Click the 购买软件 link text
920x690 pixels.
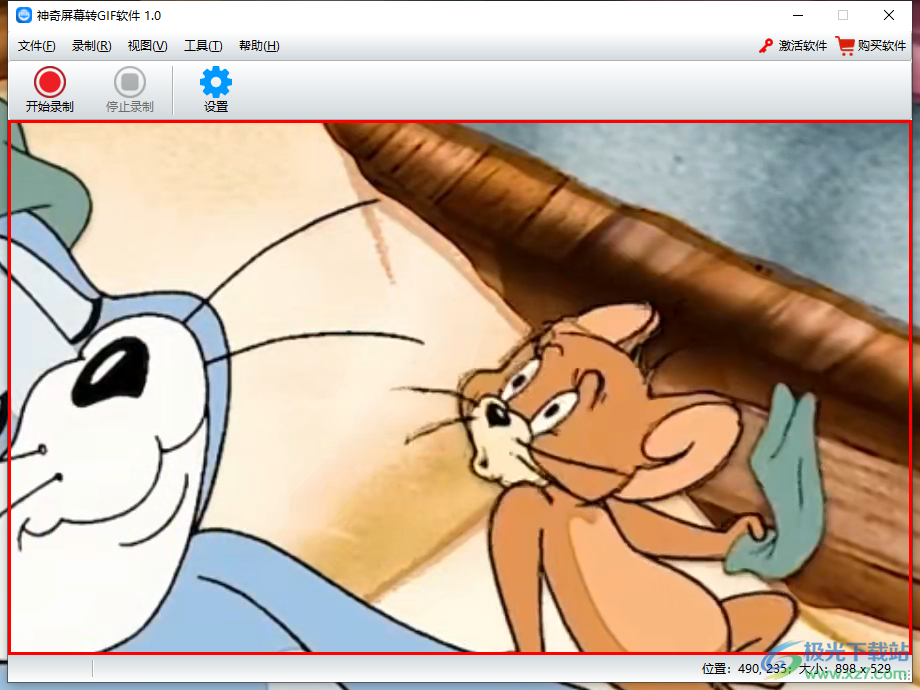click(882, 46)
